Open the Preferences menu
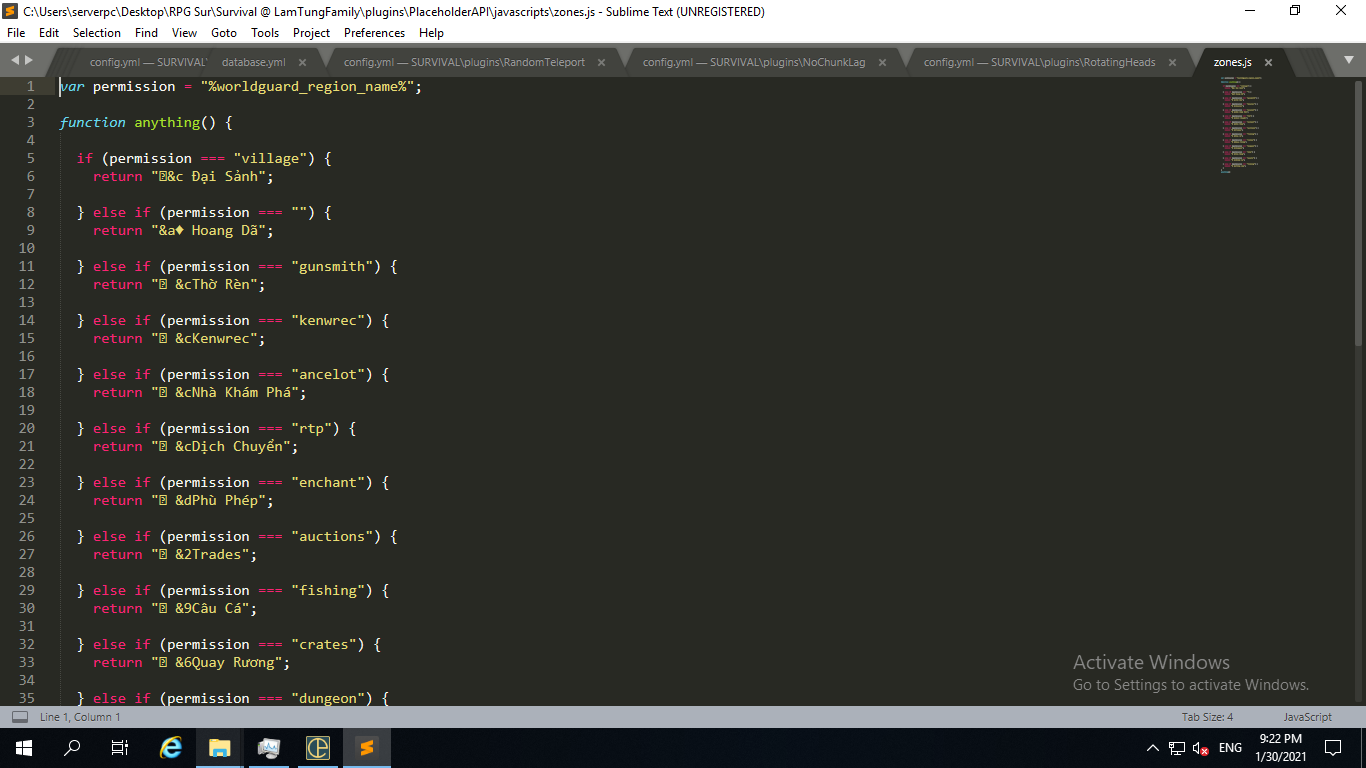 (375, 33)
